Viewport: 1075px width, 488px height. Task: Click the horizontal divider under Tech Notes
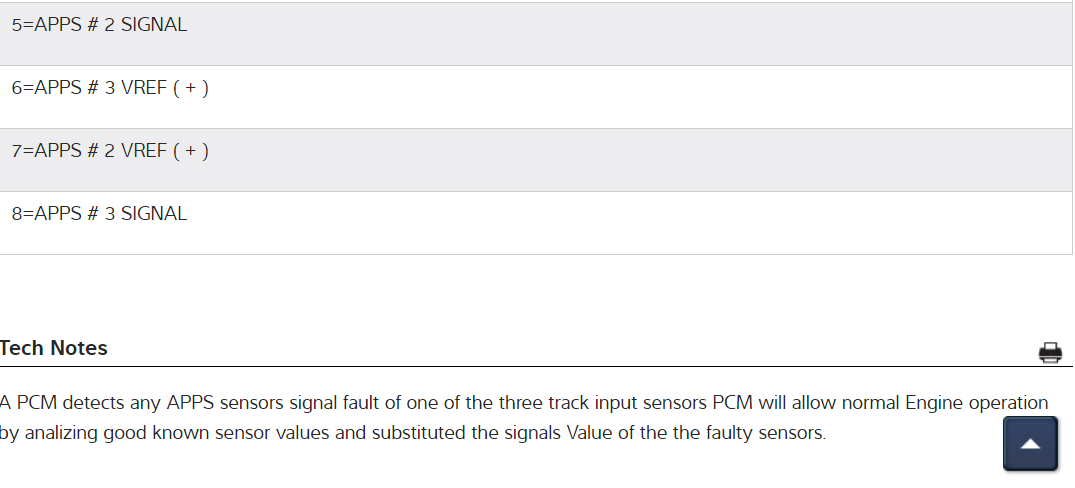pos(500,366)
